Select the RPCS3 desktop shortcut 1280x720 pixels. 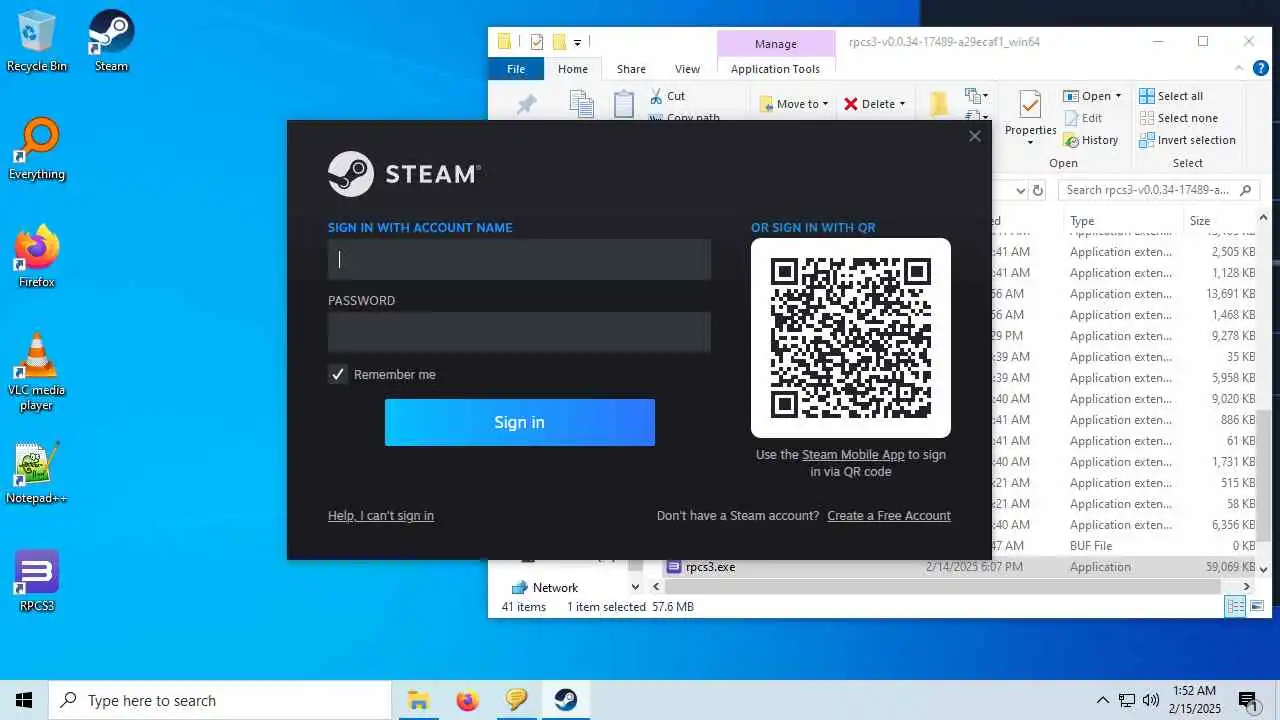[x=37, y=582]
